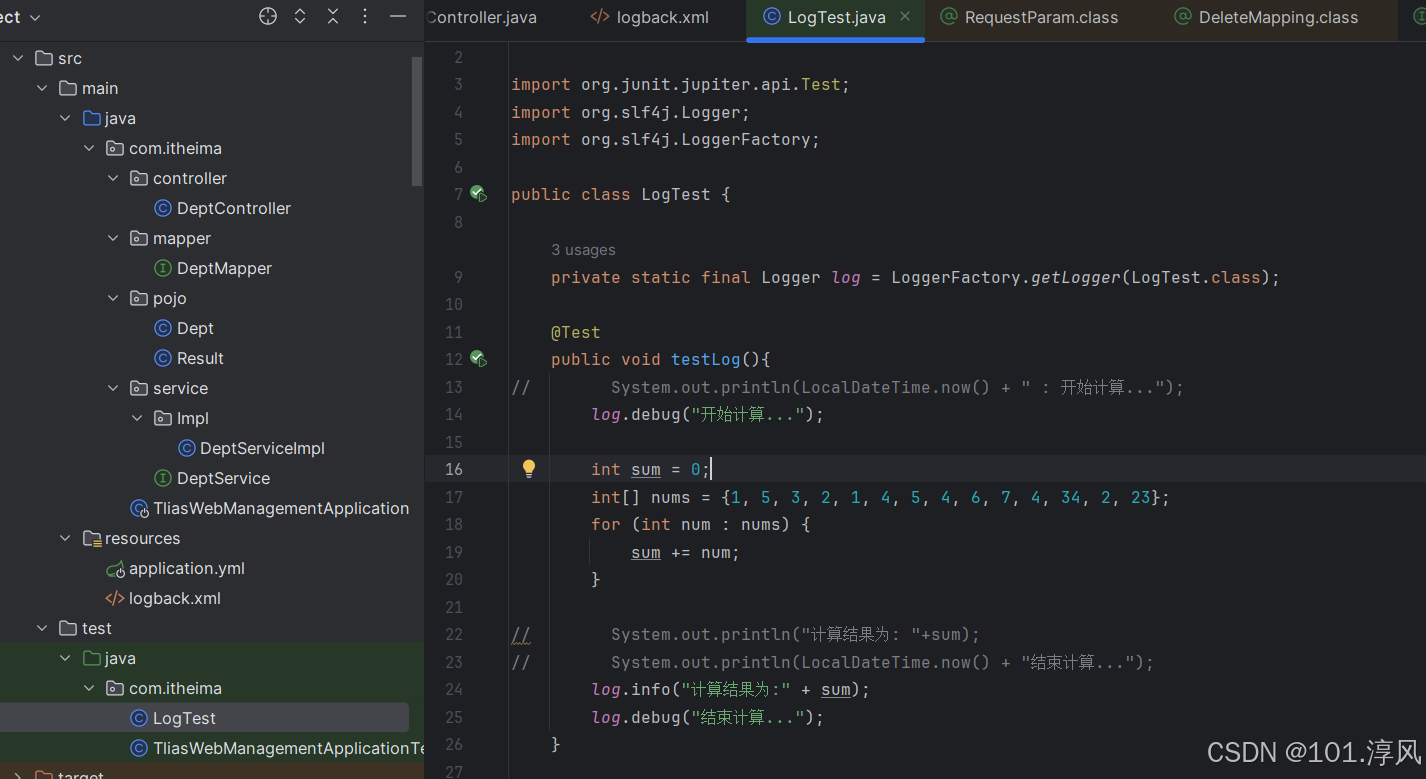
Task: Collapse the java folder under main
Action: [66, 118]
